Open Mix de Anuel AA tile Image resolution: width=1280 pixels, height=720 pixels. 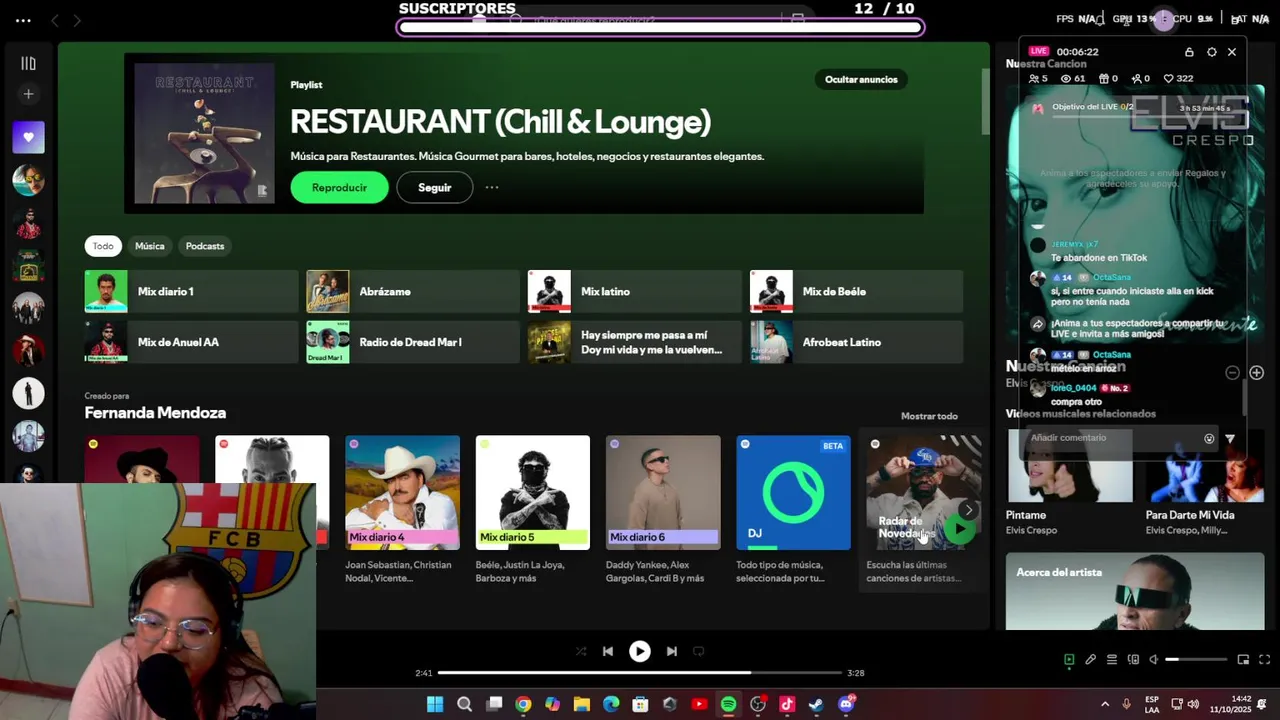pos(191,342)
